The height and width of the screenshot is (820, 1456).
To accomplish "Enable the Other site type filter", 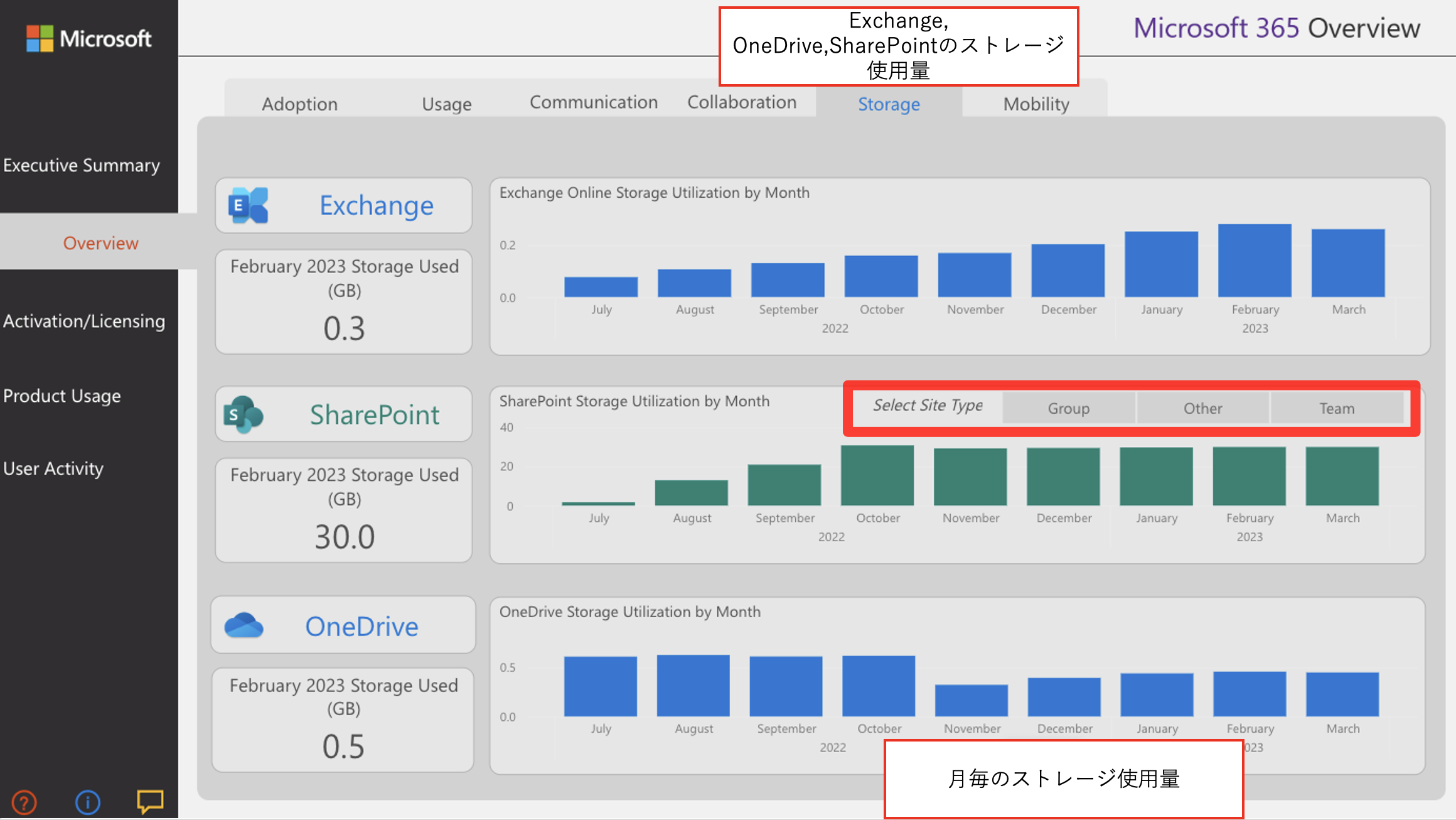I will (x=1202, y=408).
